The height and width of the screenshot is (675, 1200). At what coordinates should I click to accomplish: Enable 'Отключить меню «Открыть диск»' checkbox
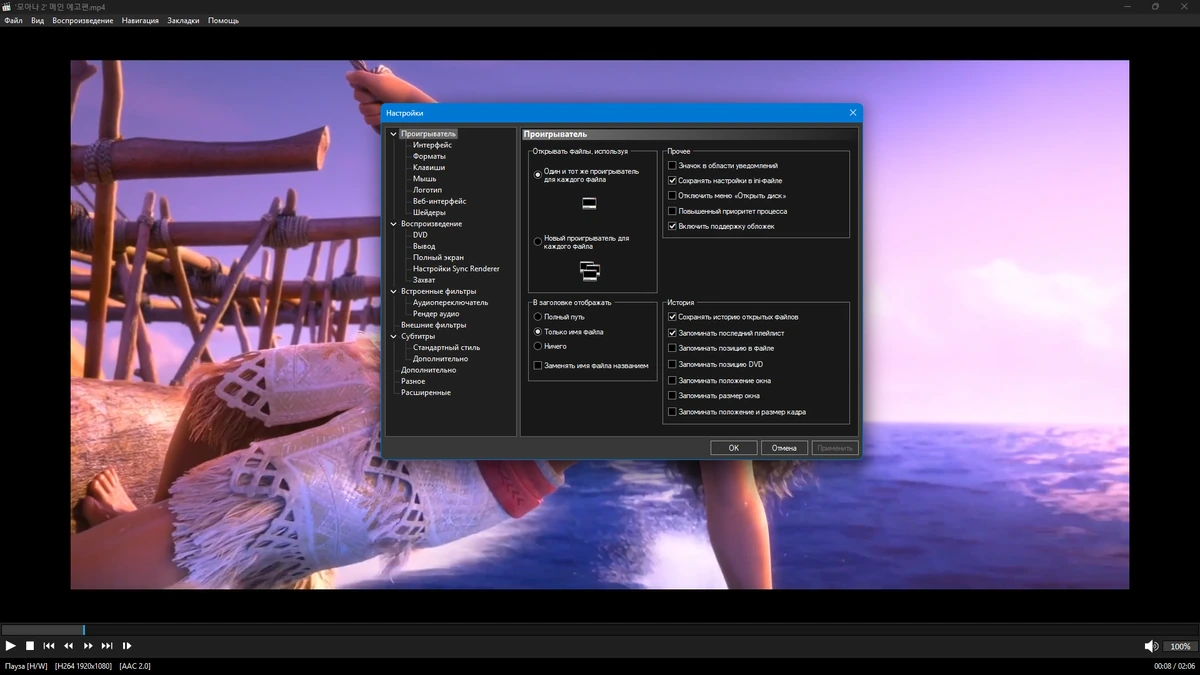(x=672, y=196)
